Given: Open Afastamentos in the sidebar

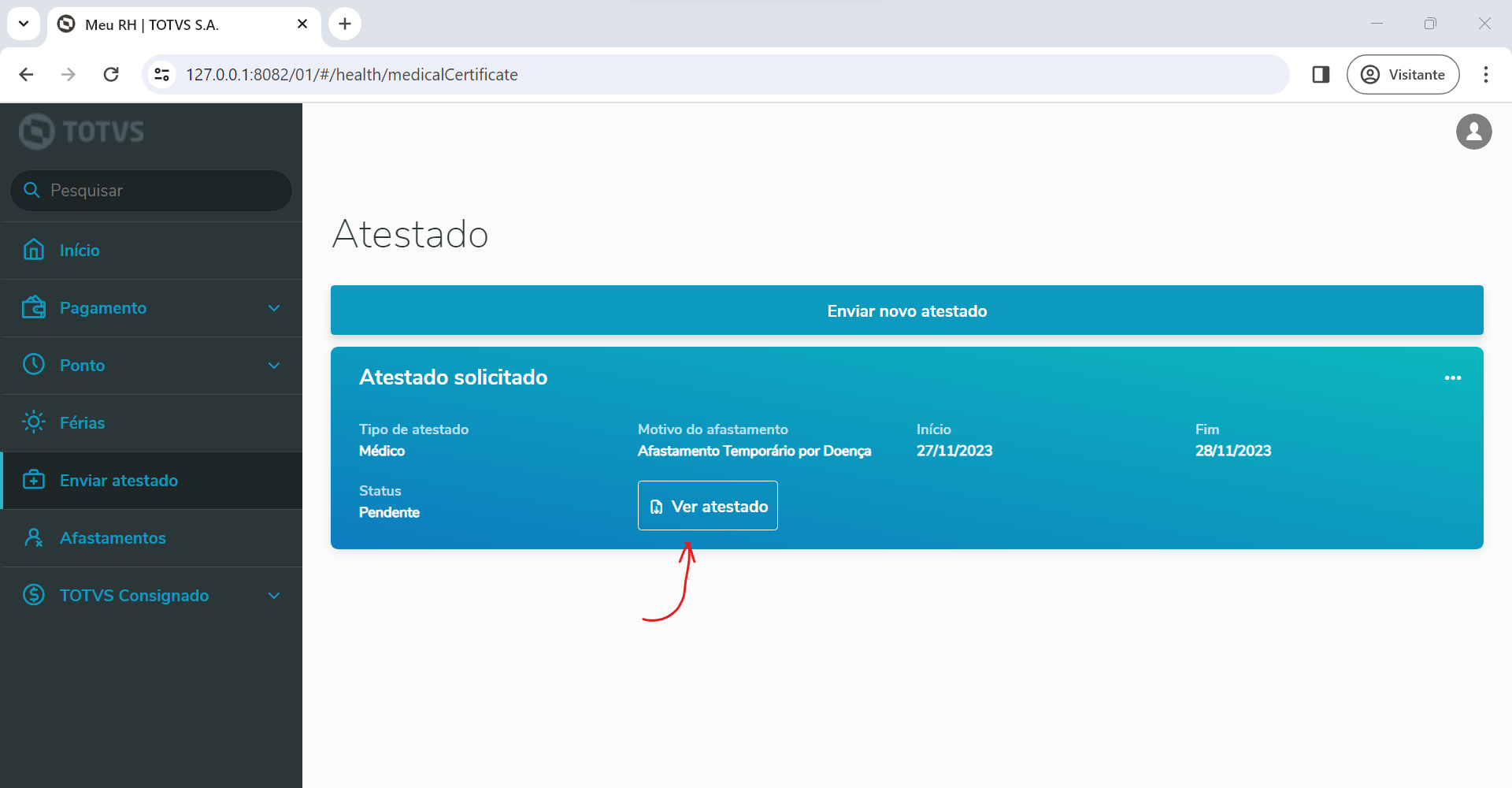Looking at the screenshot, I should tap(113, 538).
